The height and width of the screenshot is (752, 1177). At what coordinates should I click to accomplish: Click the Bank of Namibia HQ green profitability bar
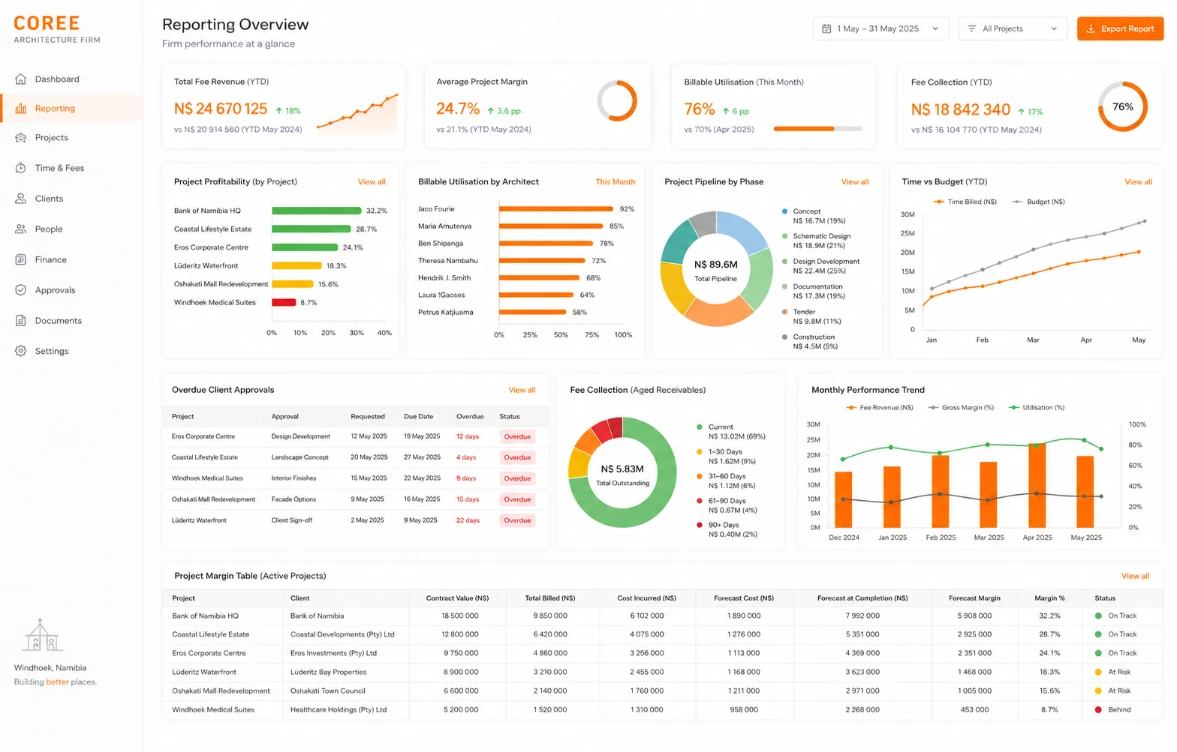coord(317,211)
